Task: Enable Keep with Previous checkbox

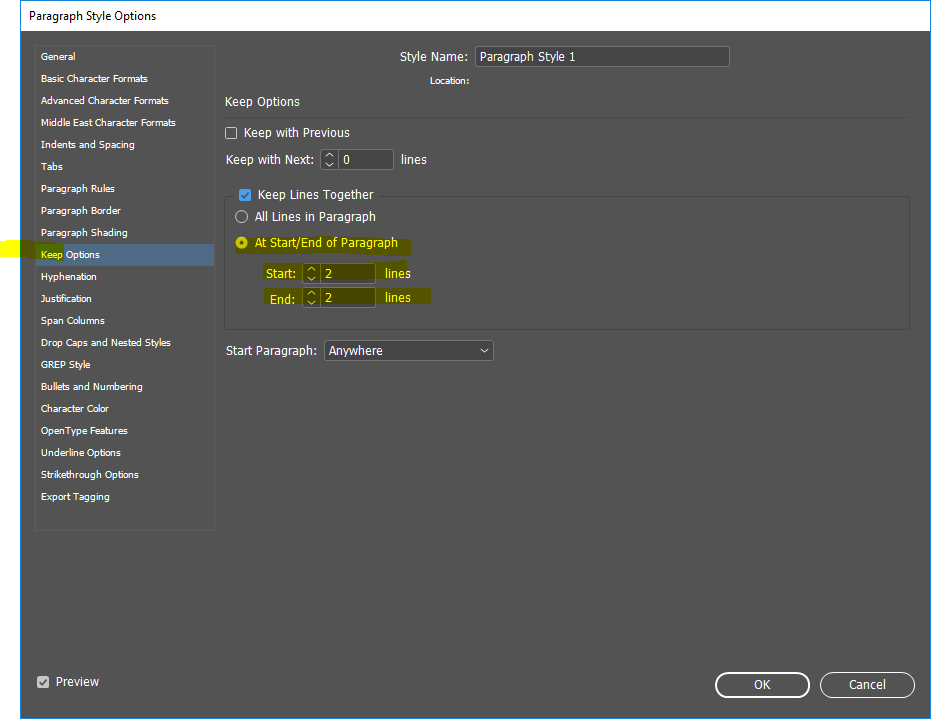Action: pyautogui.click(x=231, y=133)
